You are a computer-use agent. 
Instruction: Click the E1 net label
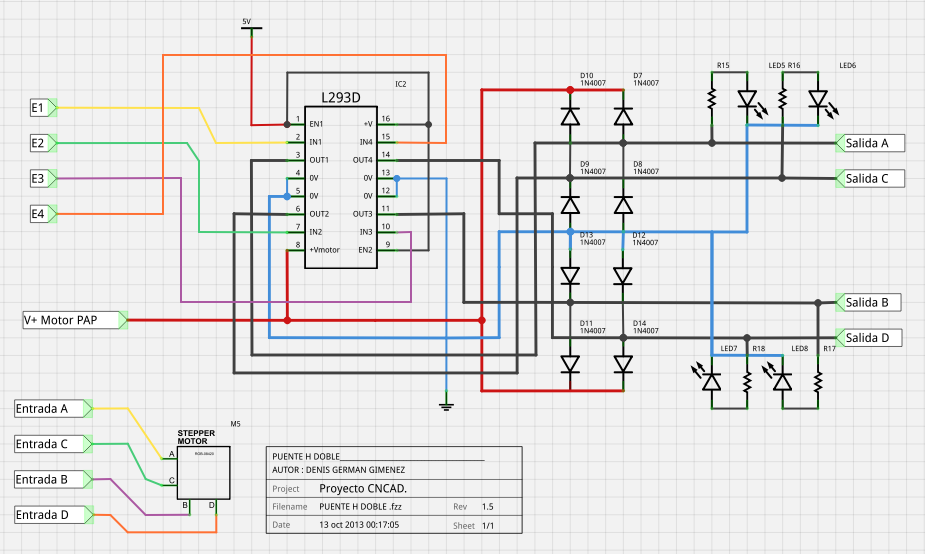(43, 107)
